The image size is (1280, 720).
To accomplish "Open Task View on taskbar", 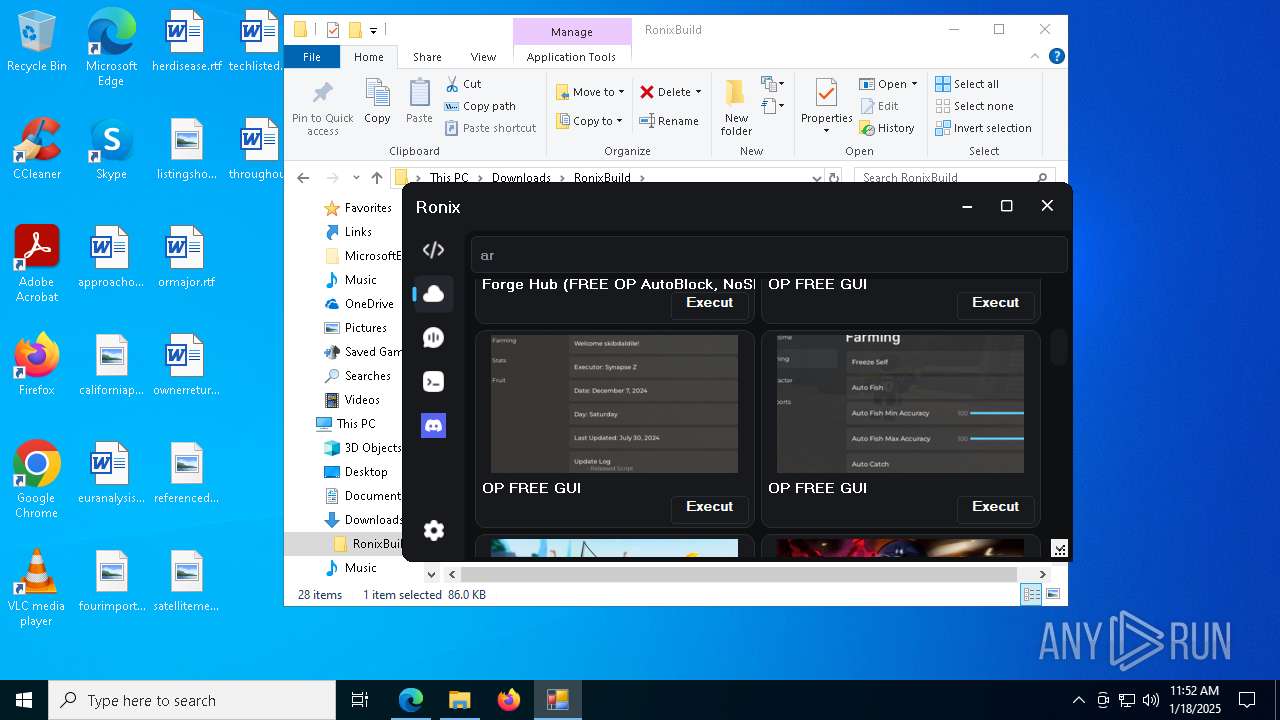I will (360, 700).
